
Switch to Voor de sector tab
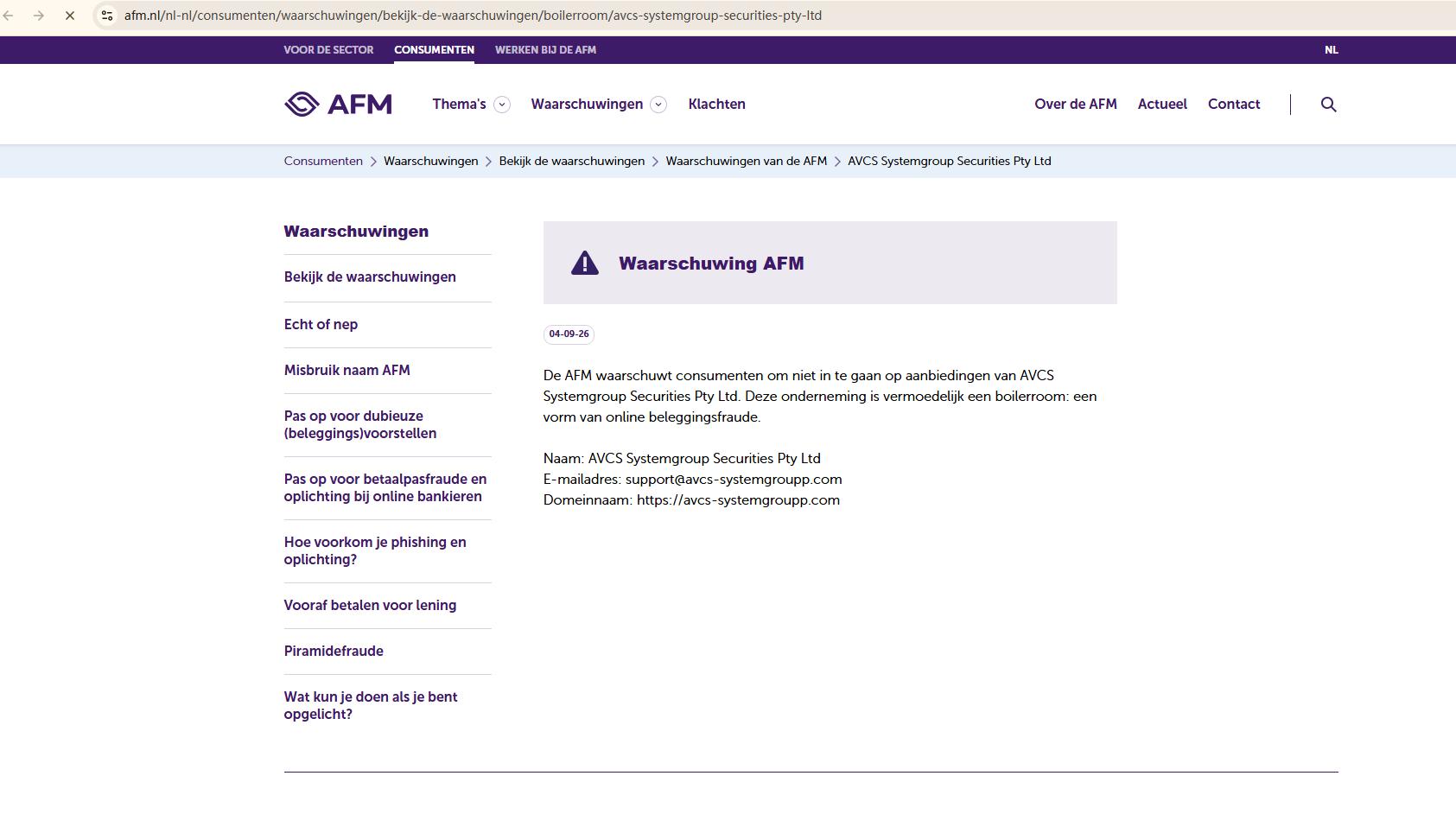tap(328, 50)
